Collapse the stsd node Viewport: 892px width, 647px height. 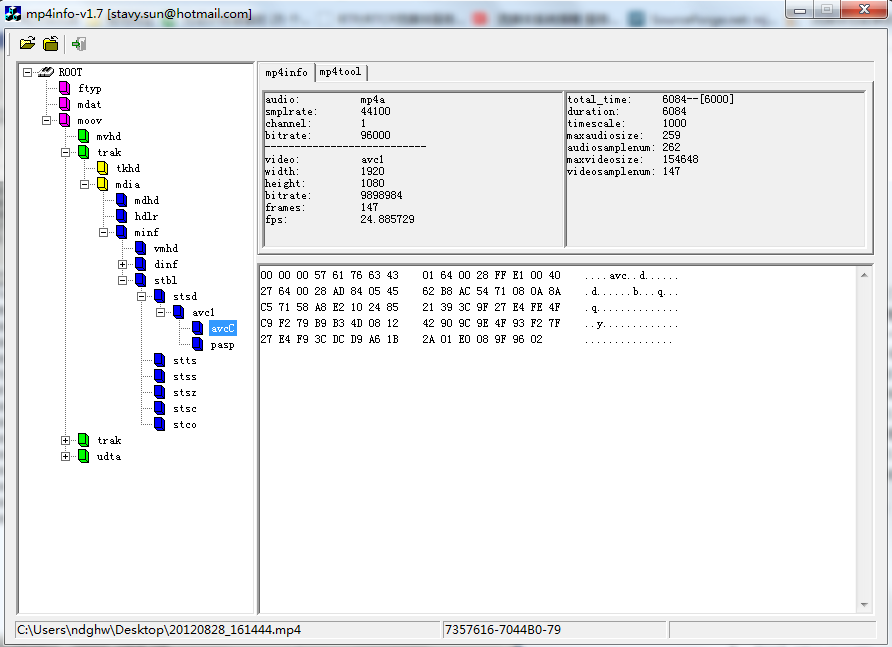pos(142,296)
